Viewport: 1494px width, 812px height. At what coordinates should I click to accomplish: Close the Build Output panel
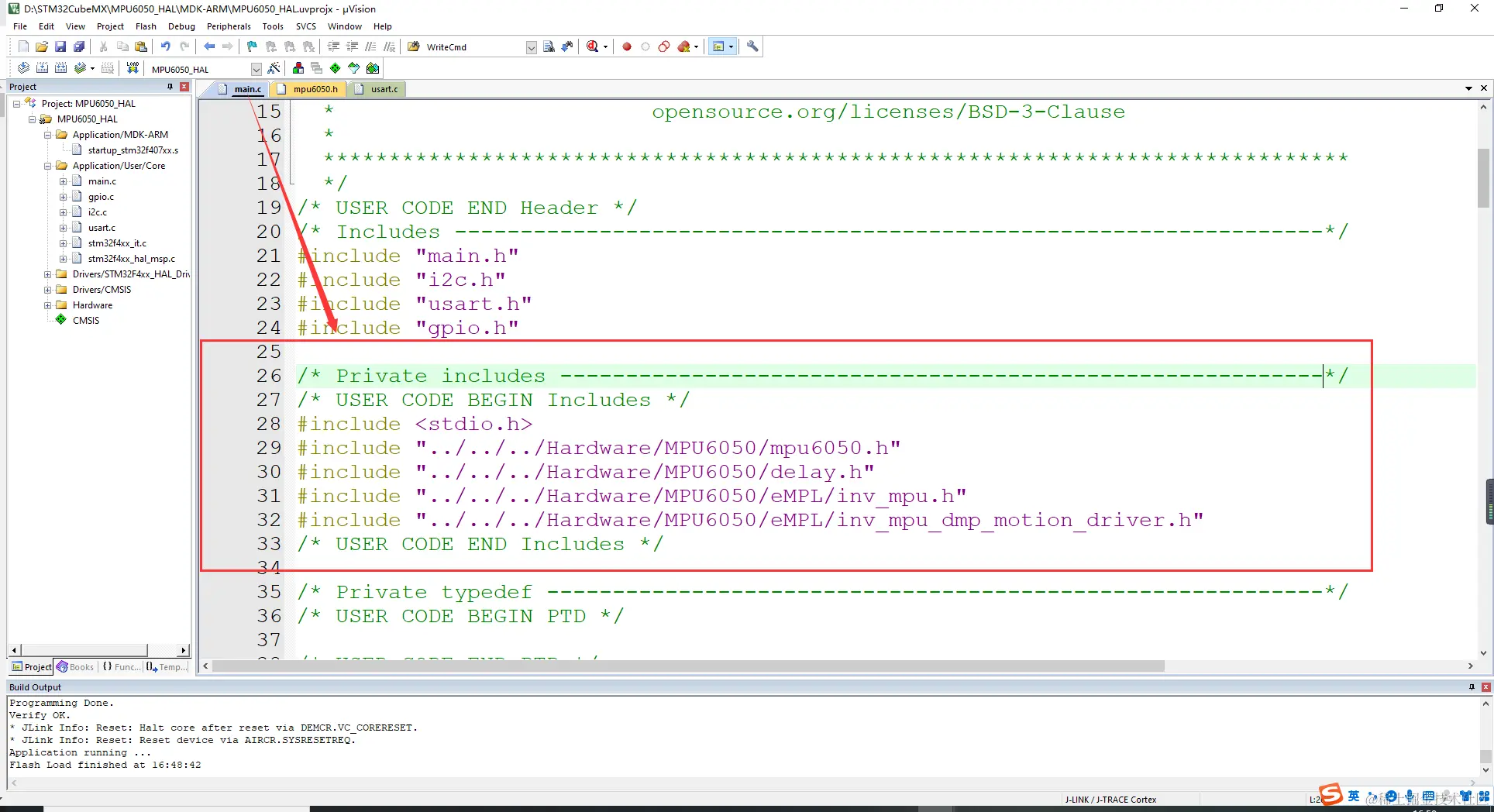pos(1486,687)
